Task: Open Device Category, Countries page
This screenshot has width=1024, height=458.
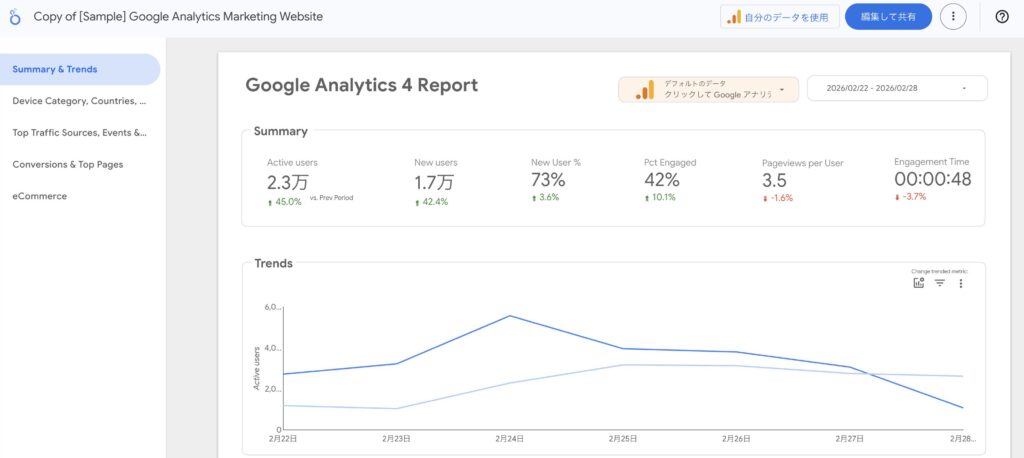Action: coord(79,101)
